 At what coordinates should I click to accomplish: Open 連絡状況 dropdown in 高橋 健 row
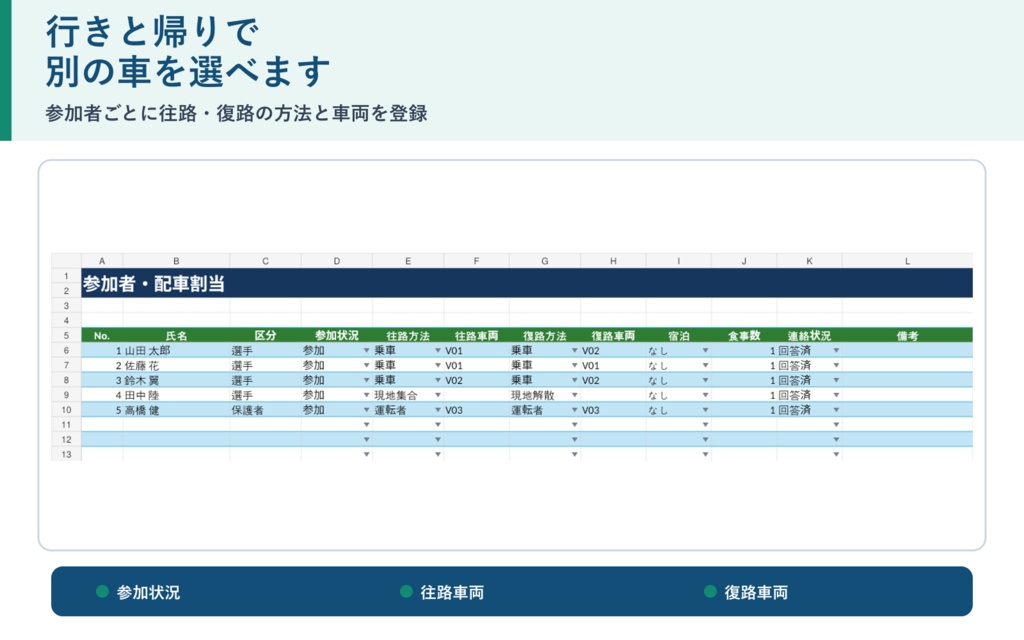point(836,410)
